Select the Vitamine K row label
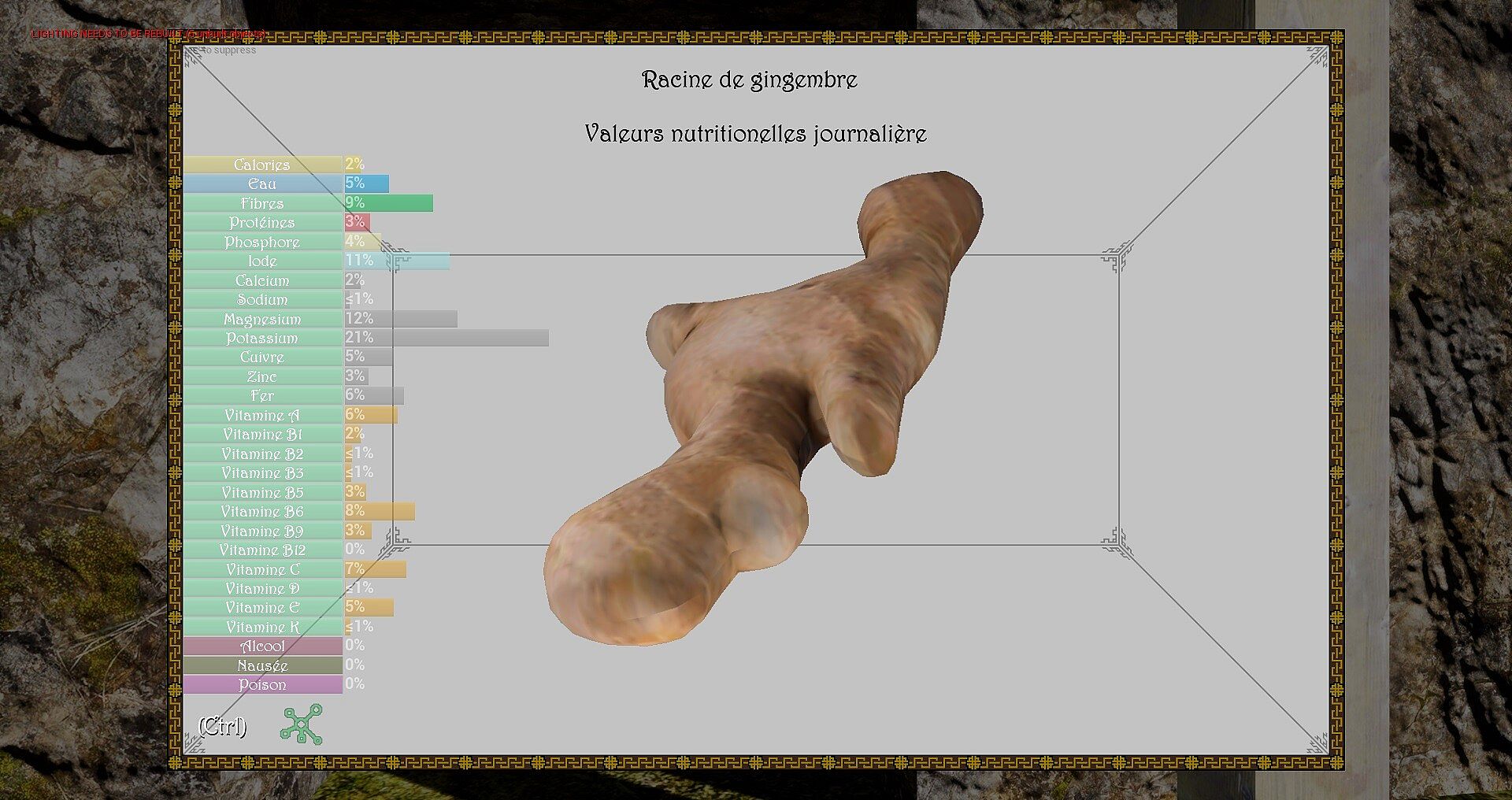This screenshot has width=1512, height=800. click(263, 627)
